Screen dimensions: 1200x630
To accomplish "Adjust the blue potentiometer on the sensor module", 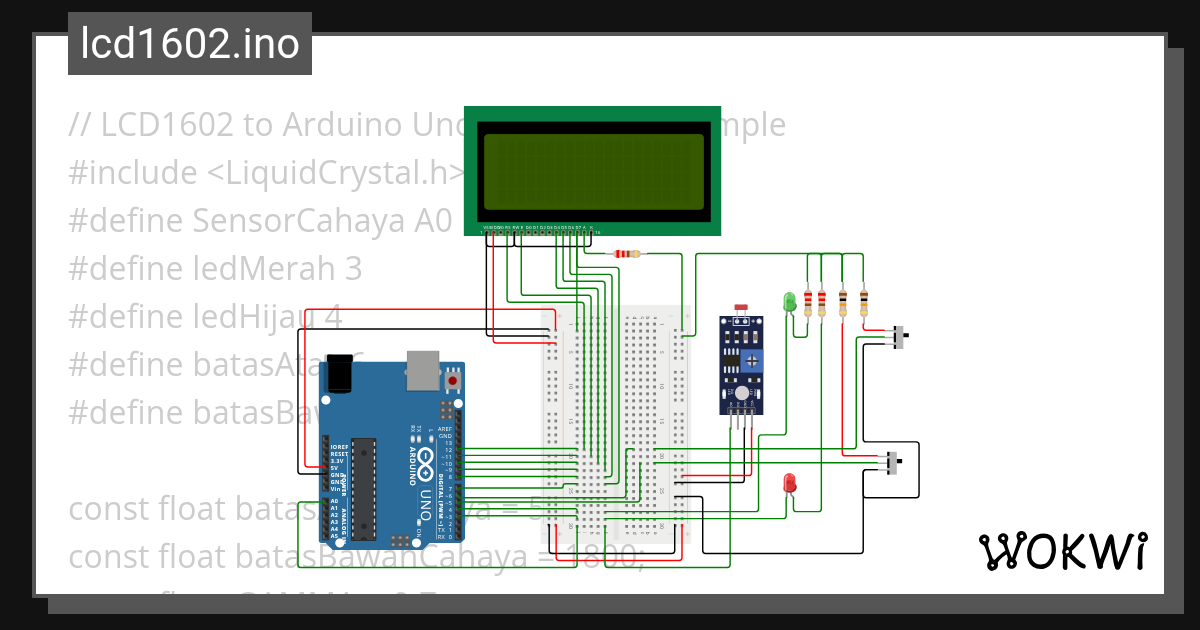I will coord(750,362).
